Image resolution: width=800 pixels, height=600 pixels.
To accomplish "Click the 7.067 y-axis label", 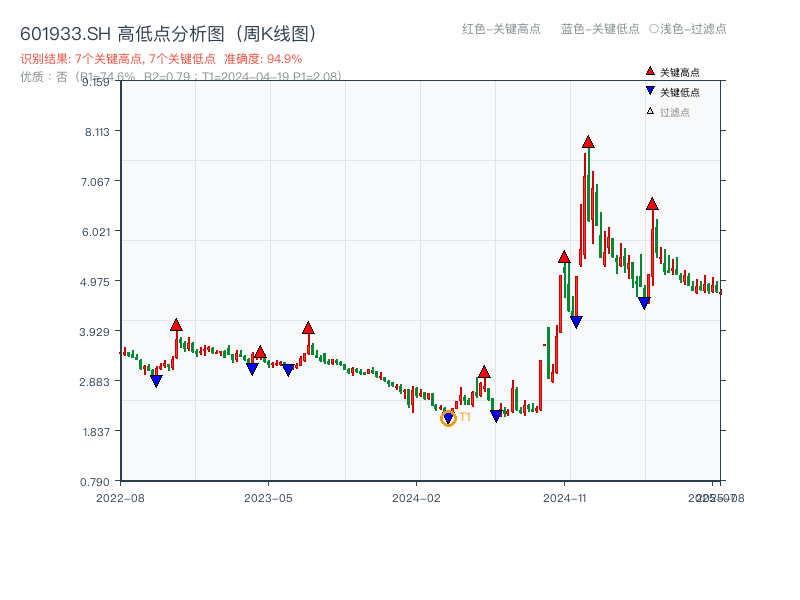I will [95, 182].
